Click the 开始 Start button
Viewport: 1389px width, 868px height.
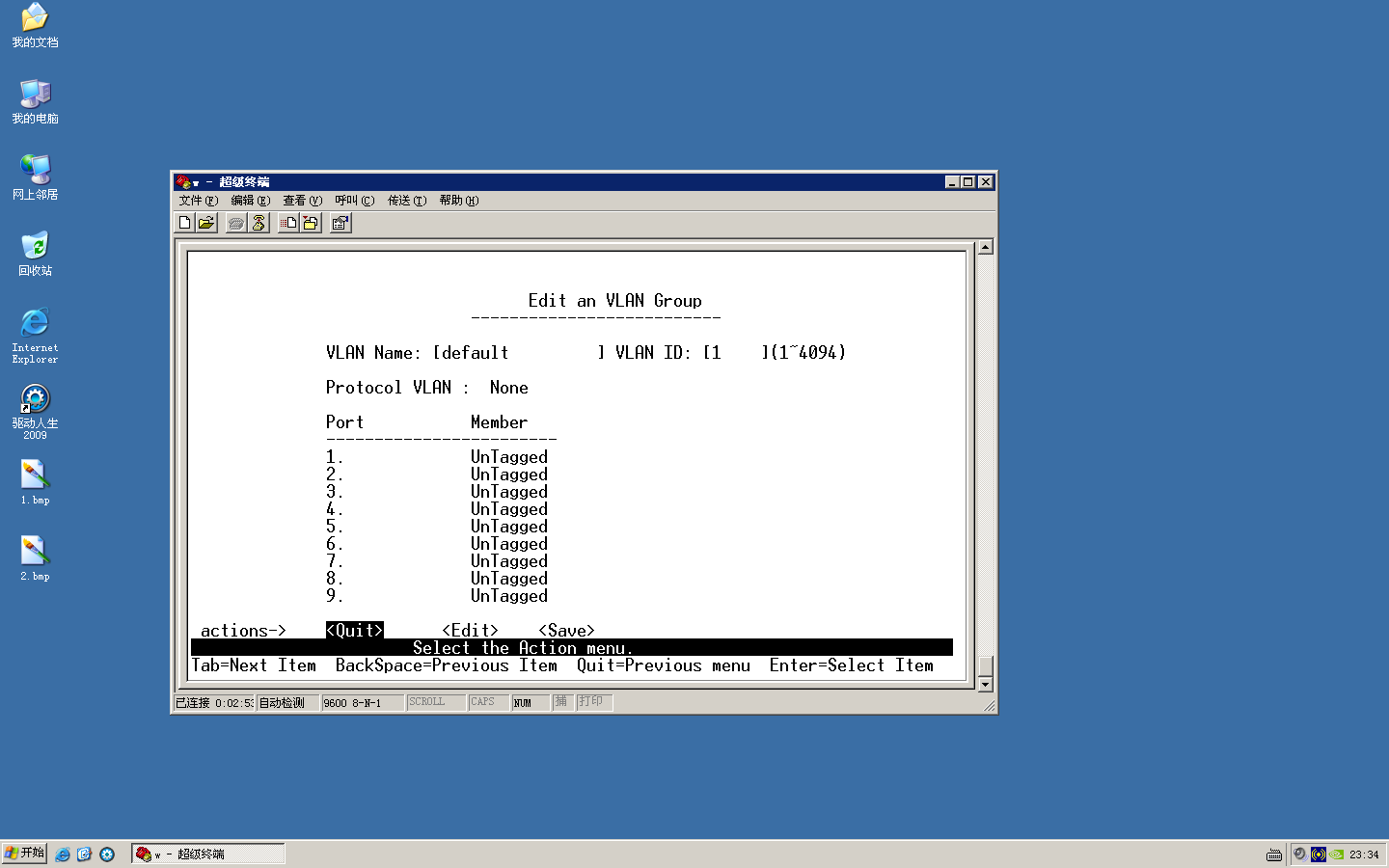(x=24, y=854)
